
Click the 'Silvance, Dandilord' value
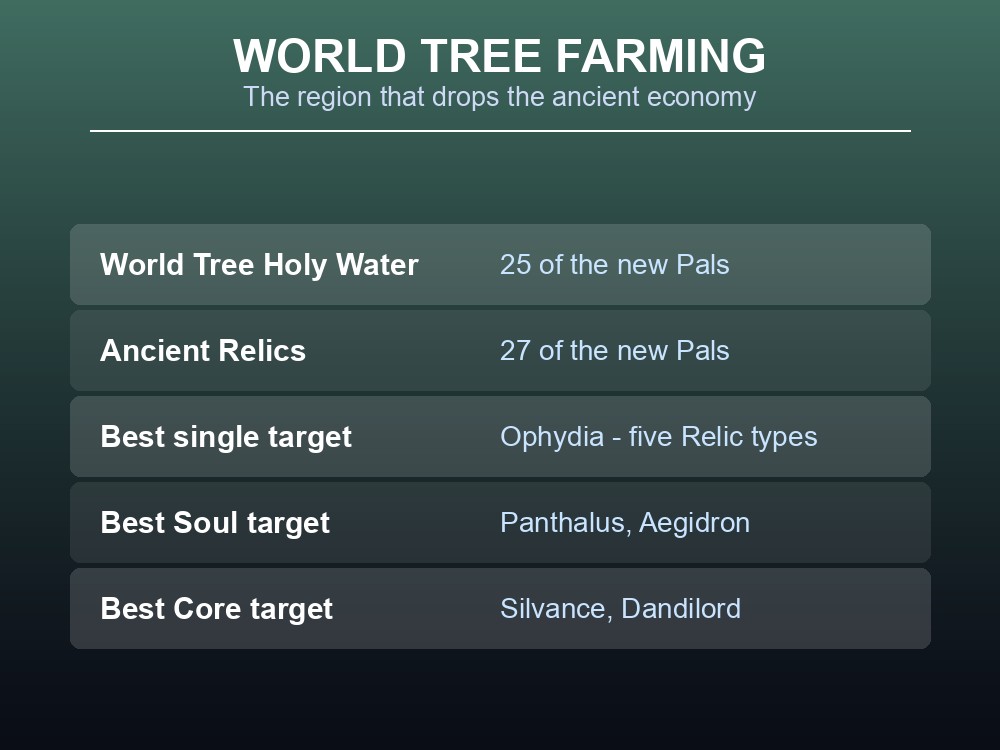click(x=620, y=609)
